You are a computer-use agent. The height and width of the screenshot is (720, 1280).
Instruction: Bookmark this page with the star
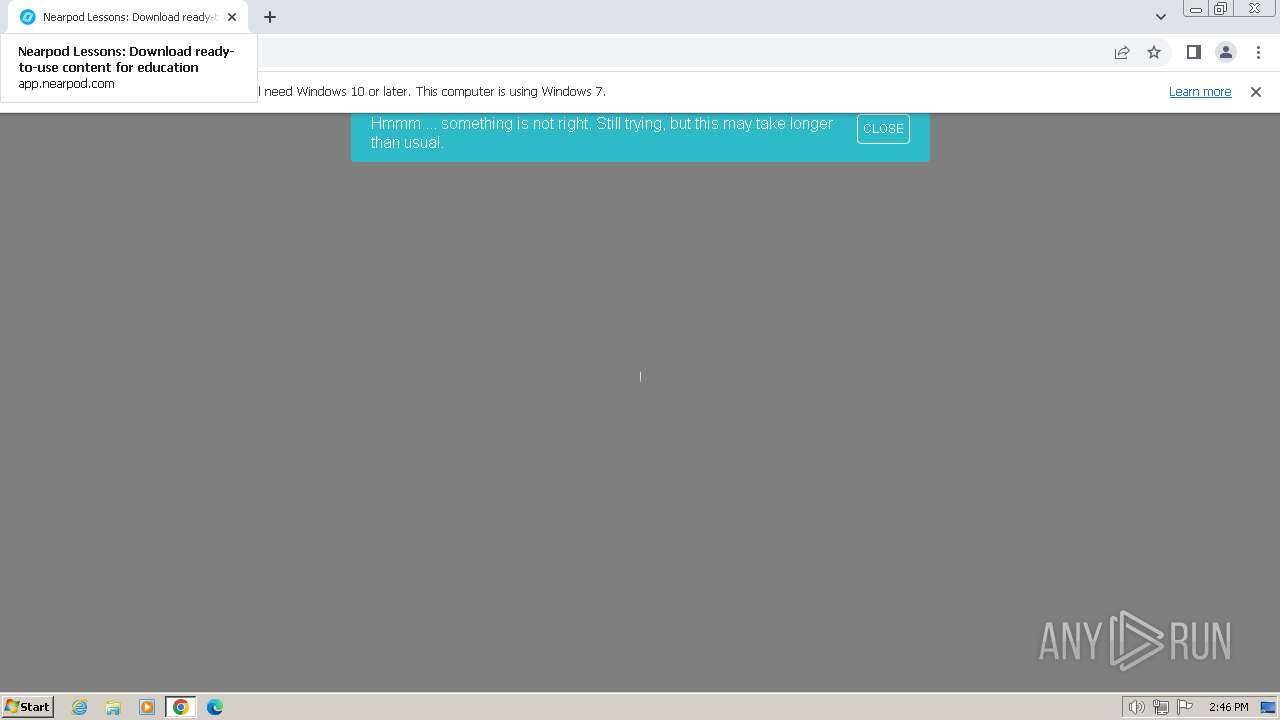[x=1154, y=52]
